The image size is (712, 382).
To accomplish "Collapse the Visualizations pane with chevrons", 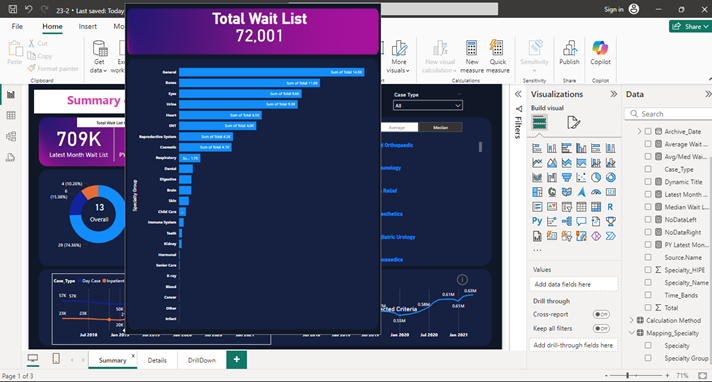I will (x=613, y=94).
